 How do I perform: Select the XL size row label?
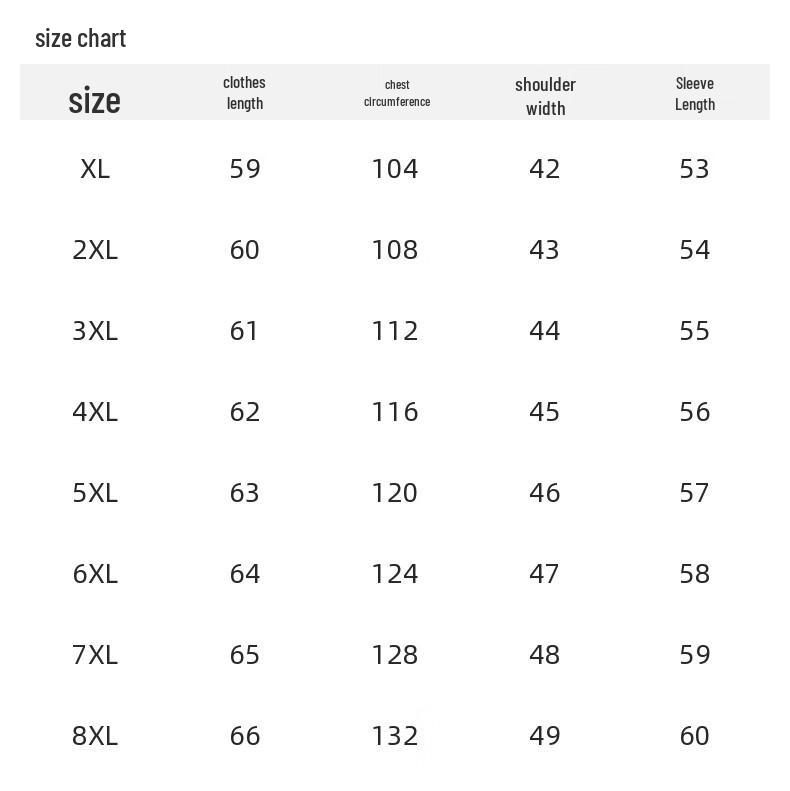pos(95,168)
